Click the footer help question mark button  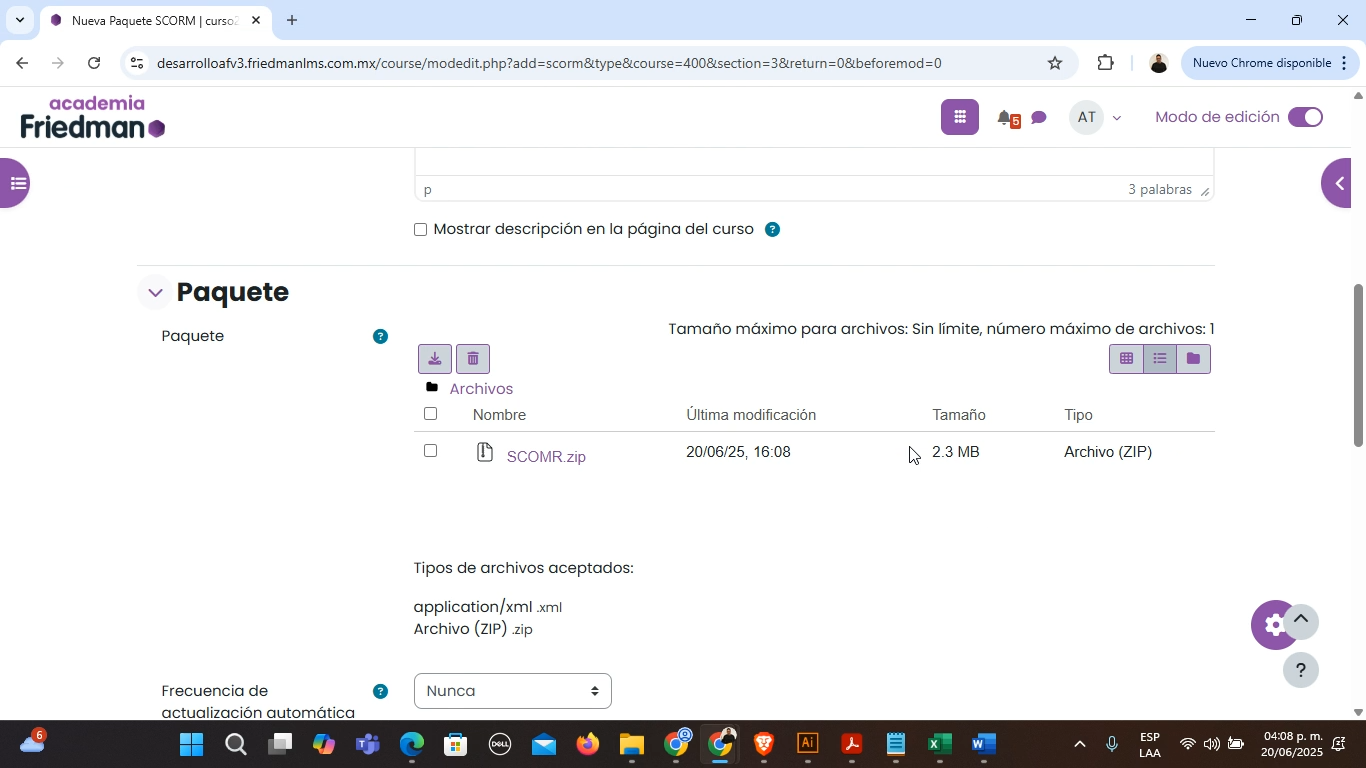(1301, 670)
